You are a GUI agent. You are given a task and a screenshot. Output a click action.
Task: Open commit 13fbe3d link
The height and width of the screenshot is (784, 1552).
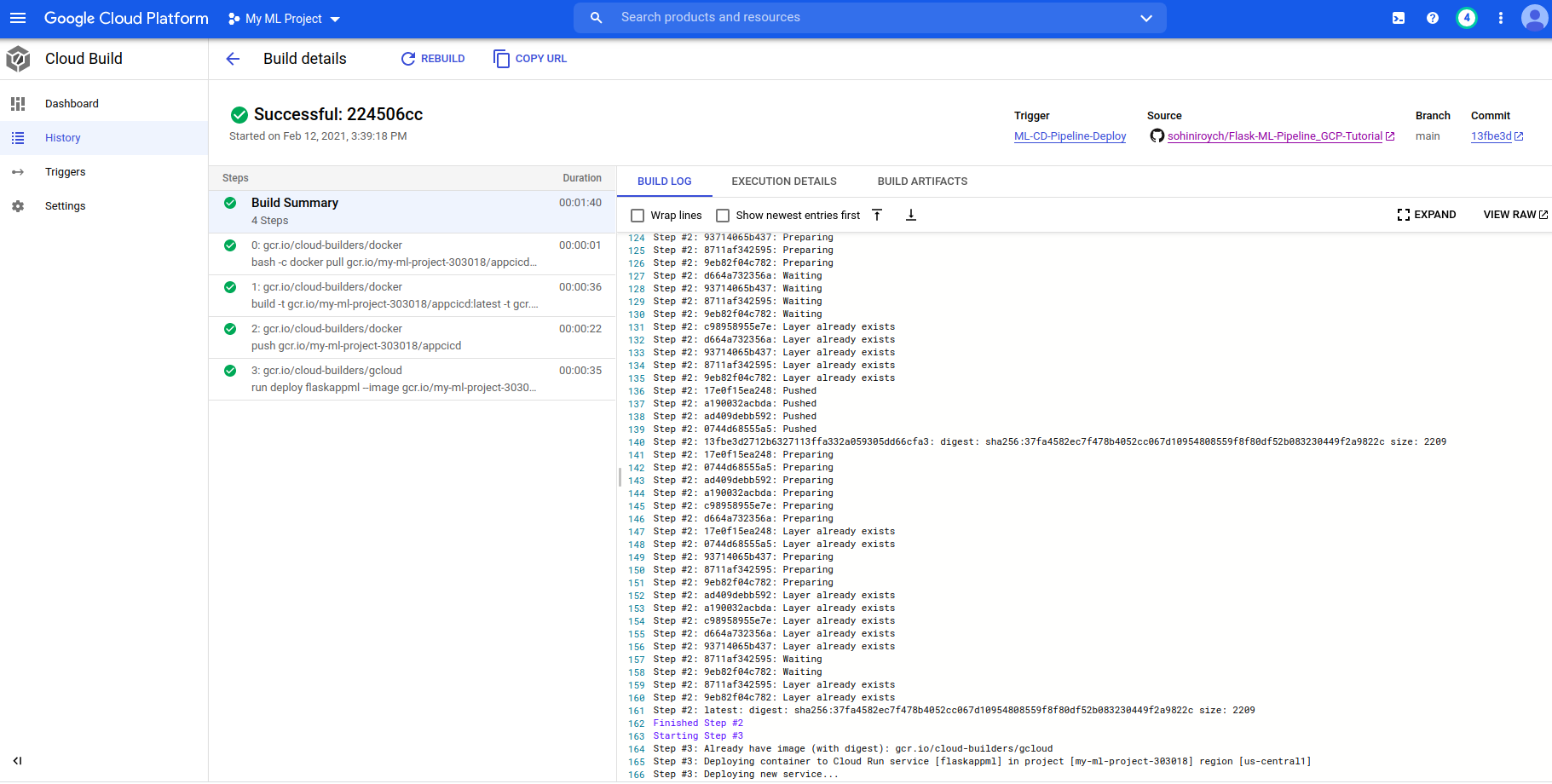[x=1491, y=136]
